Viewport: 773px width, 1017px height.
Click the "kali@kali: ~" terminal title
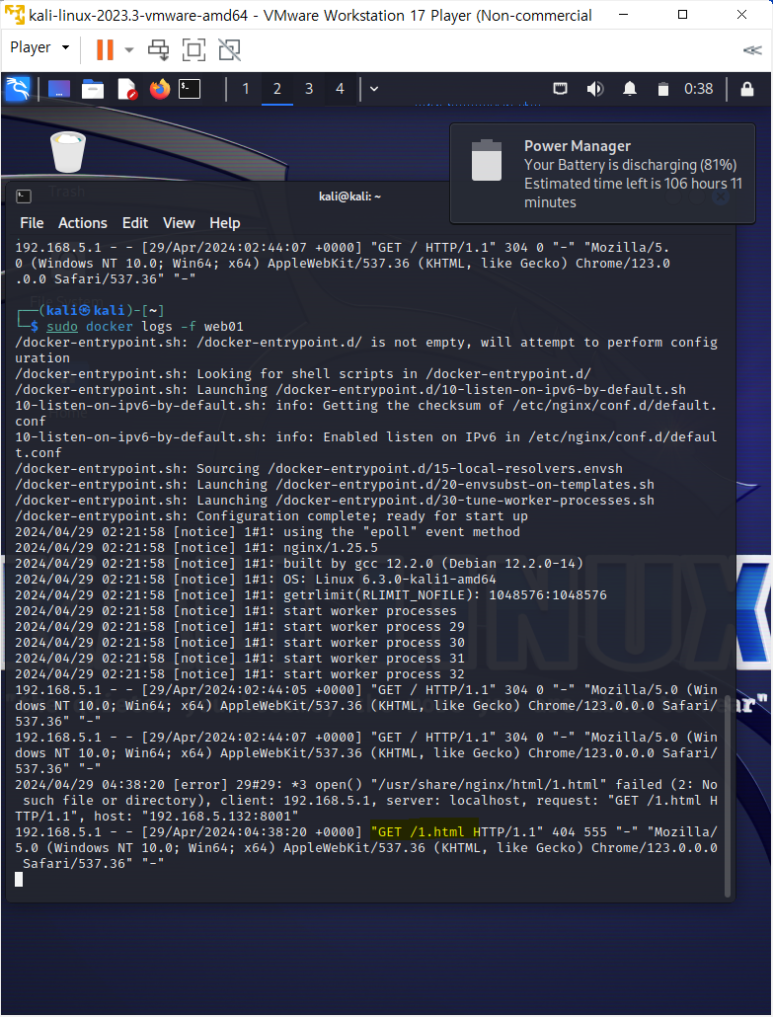pyautogui.click(x=350, y=197)
